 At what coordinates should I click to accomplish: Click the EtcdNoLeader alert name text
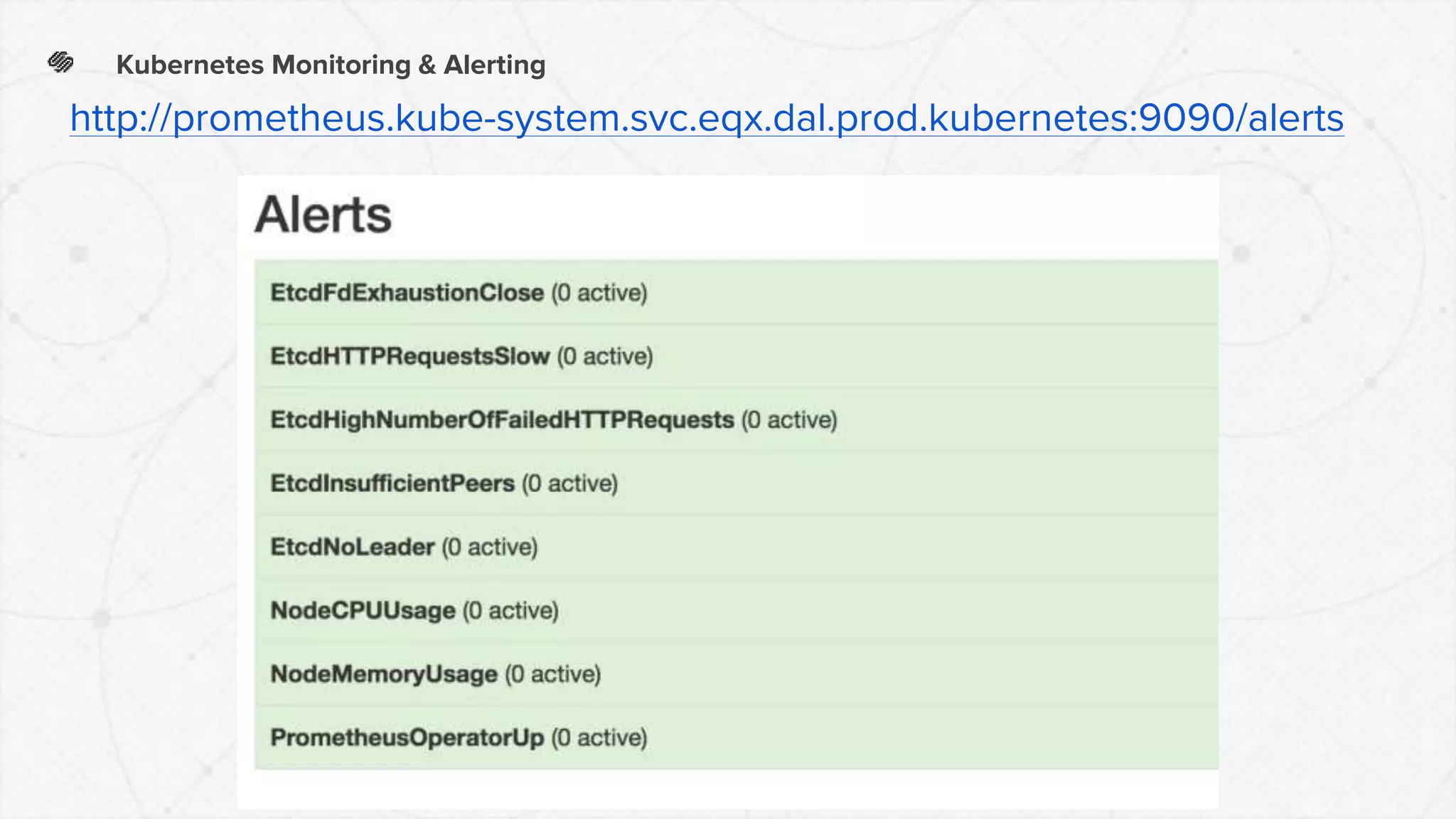point(353,547)
